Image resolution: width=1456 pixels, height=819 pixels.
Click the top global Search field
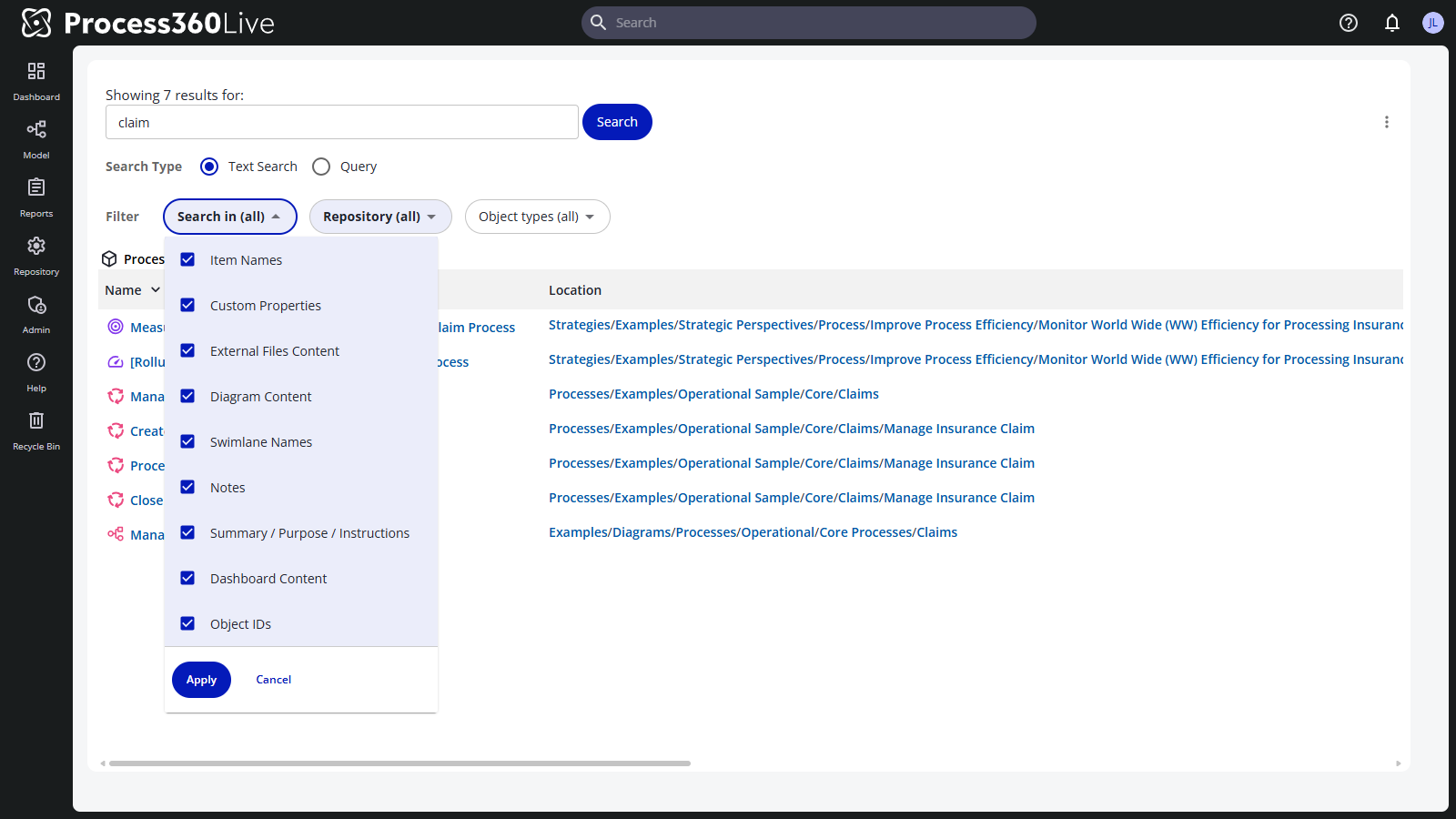tap(809, 23)
